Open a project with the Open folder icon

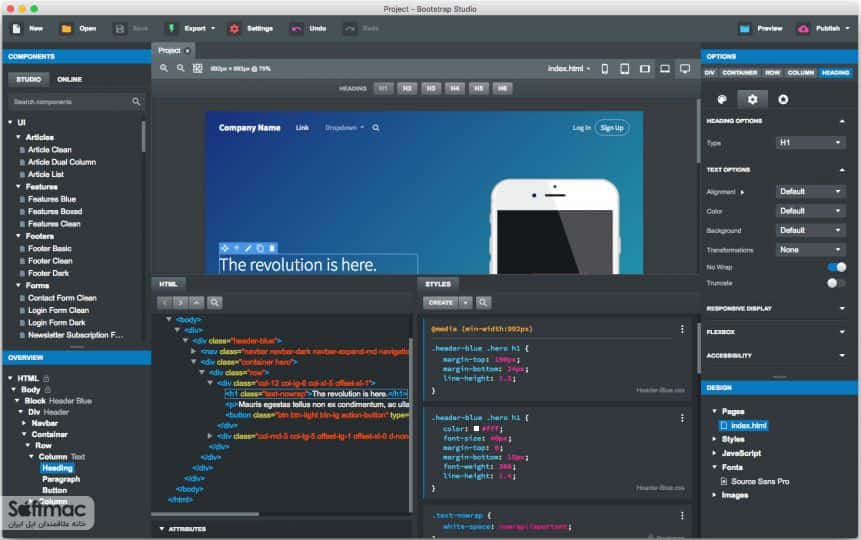66,29
